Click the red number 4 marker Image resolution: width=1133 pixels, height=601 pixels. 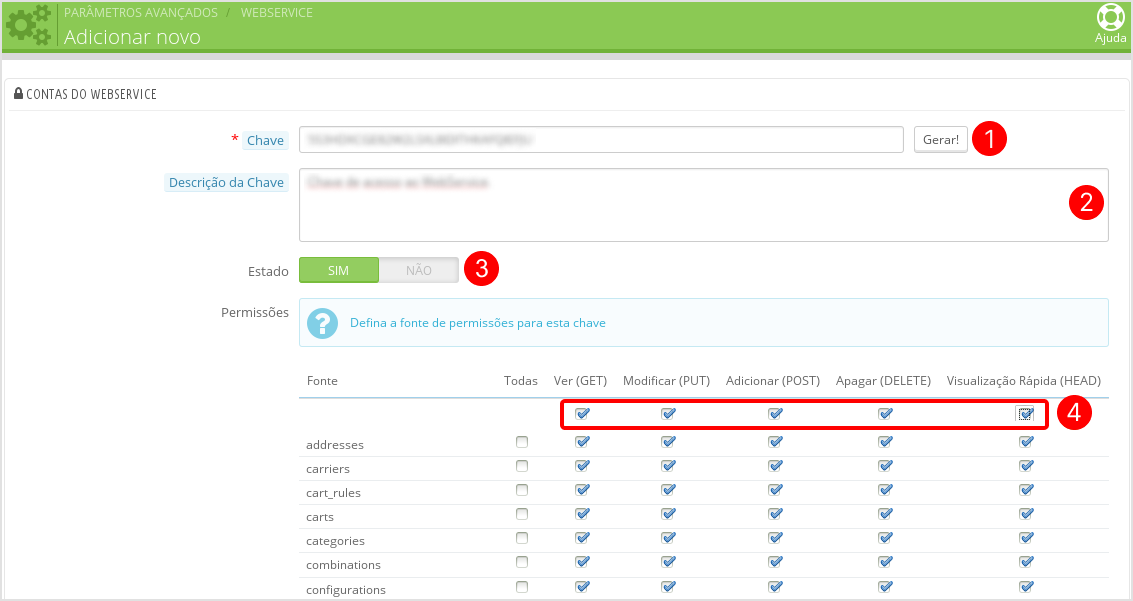pyautogui.click(x=1074, y=412)
